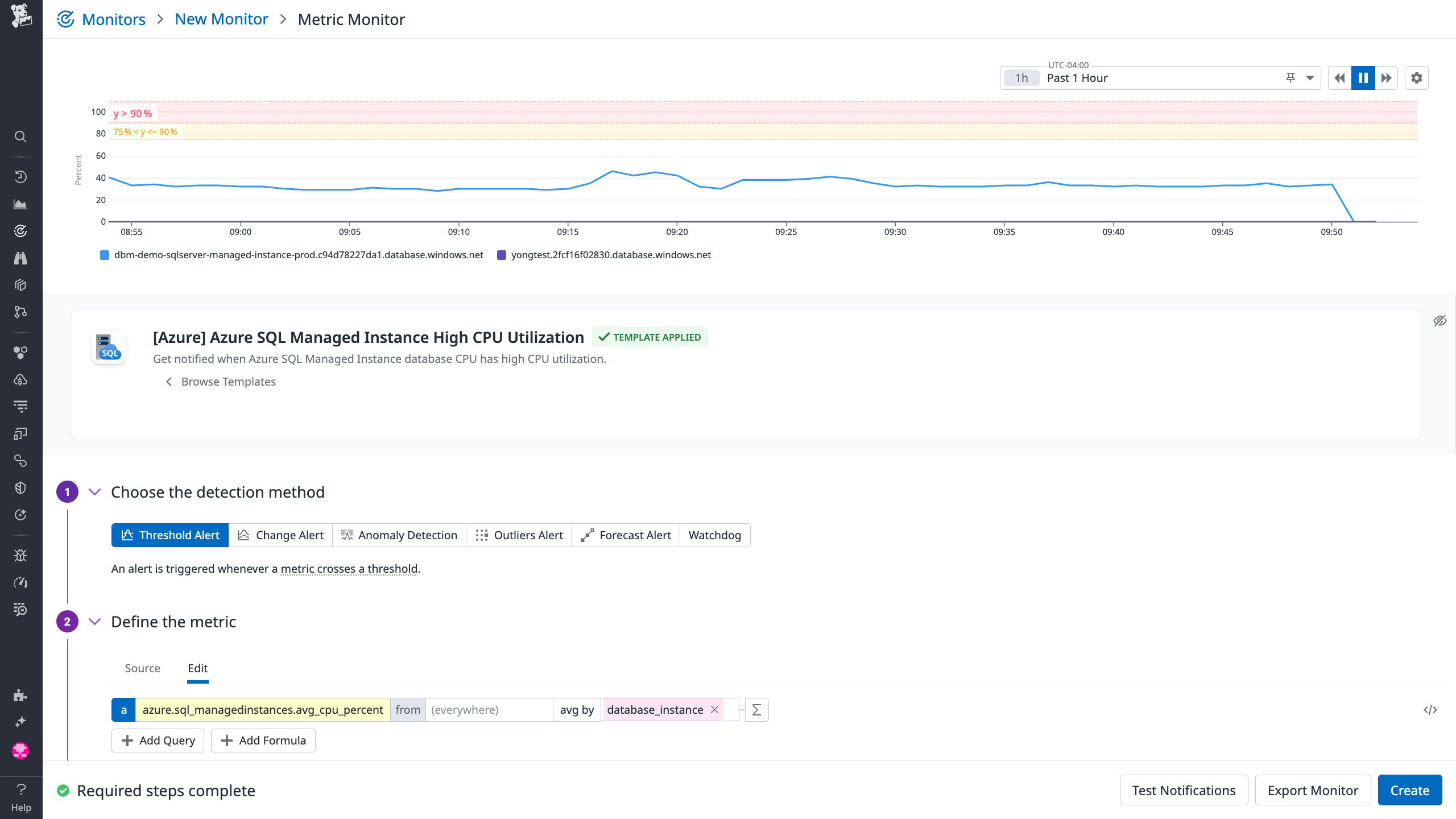Viewport: 1456px width, 819px height.
Task: Select the Anomaly Detection detection method
Action: pyautogui.click(x=399, y=535)
